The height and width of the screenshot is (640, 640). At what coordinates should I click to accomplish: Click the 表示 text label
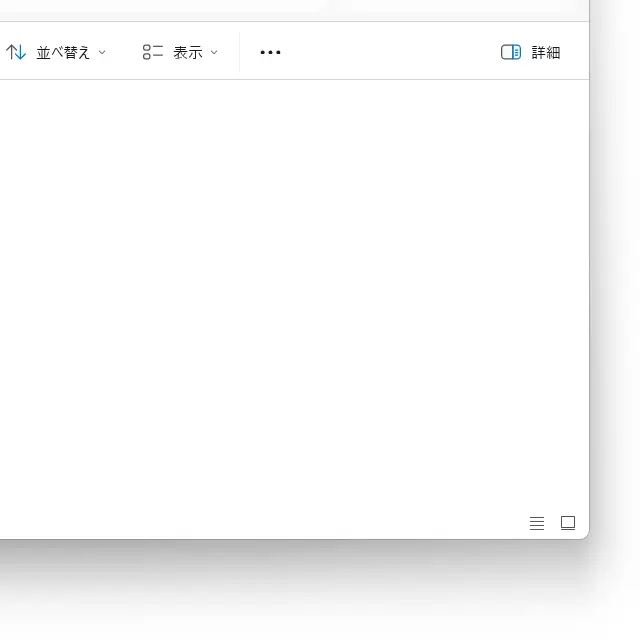point(187,52)
